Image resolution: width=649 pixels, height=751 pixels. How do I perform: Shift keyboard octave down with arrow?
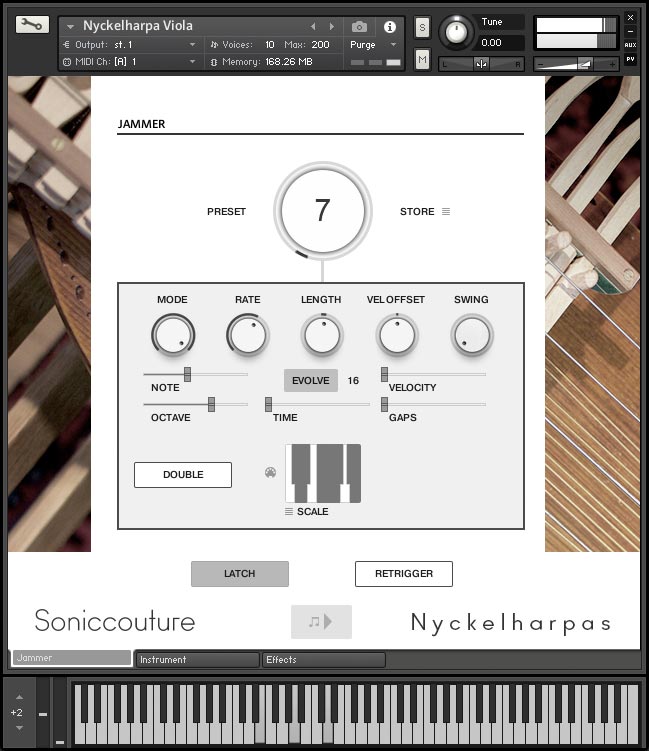[x=19, y=728]
